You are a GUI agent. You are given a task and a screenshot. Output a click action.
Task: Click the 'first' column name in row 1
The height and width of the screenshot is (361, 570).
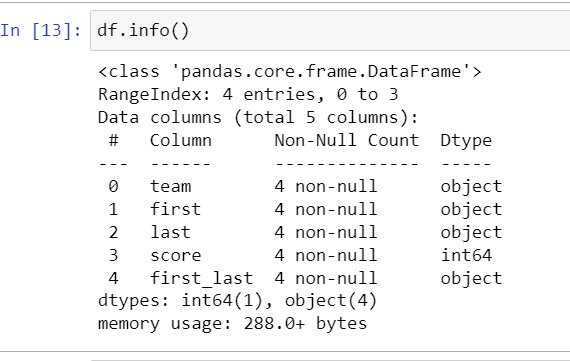point(175,209)
